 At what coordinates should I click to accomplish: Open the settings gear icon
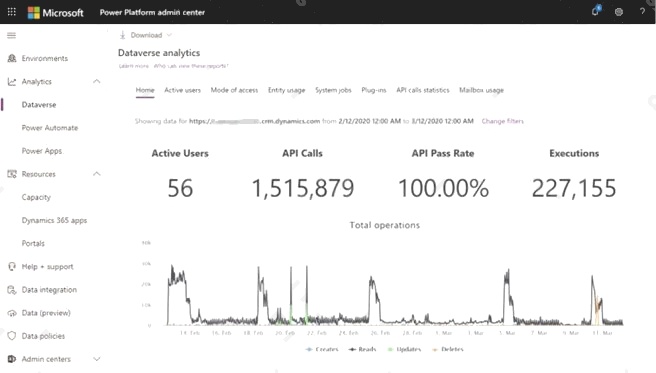tap(619, 12)
